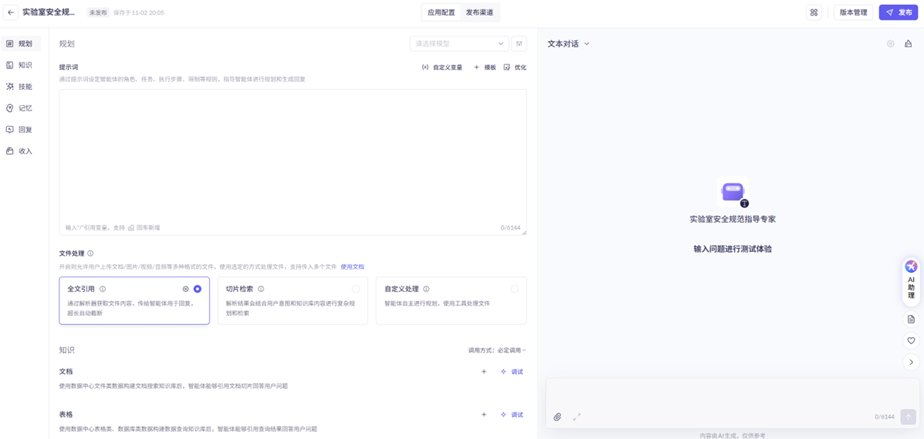Click the 优化 prompt optimize icon
This screenshot has width=924, height=439.
click(x=507, y=67)
